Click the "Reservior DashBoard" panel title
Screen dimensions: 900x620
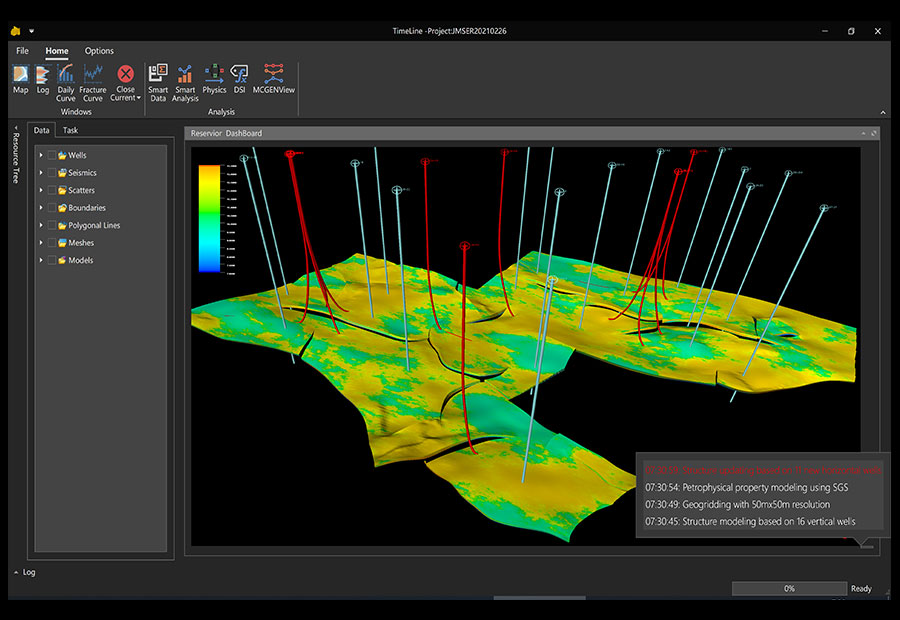point(226,133)
